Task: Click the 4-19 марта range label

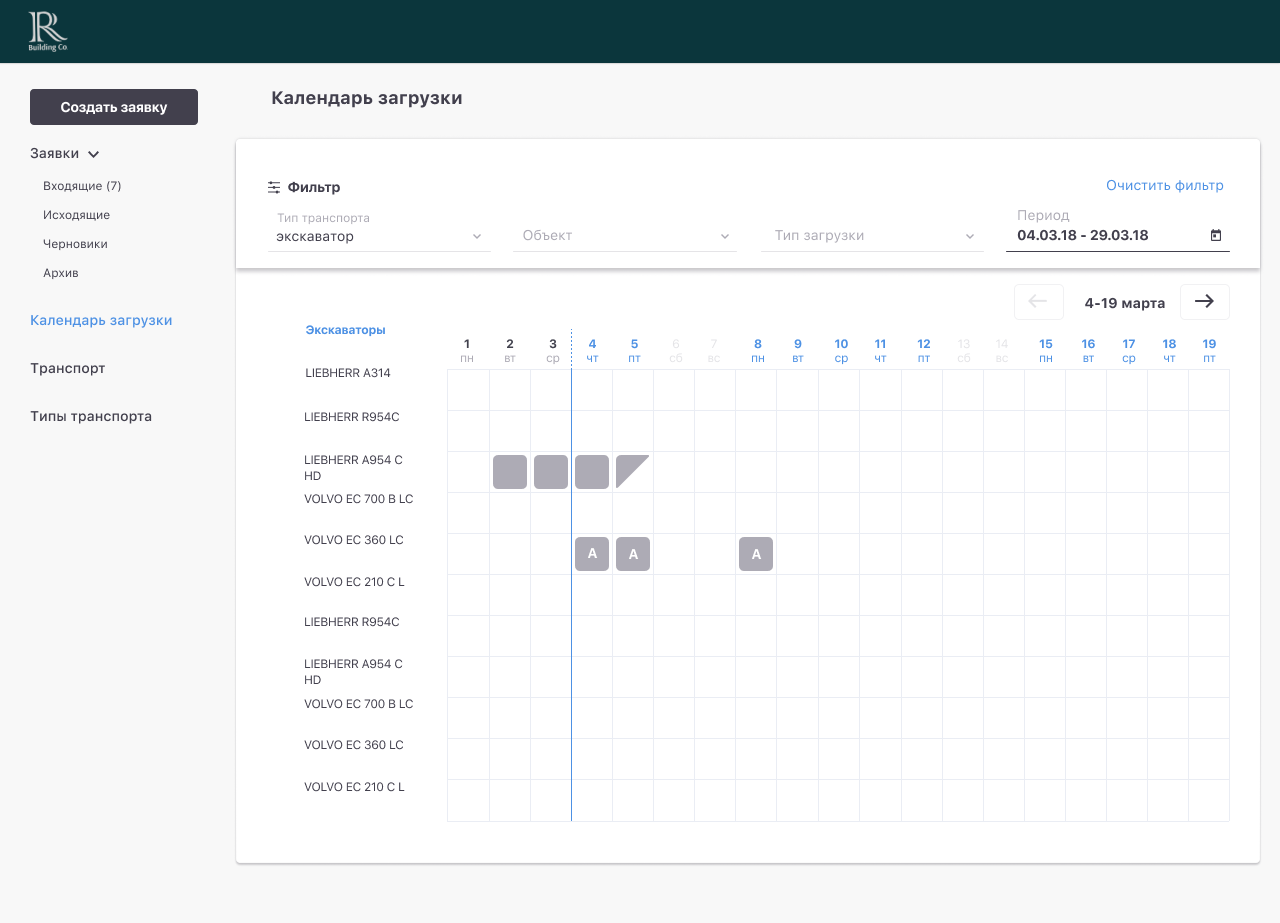Action: tap(1125, 303)
